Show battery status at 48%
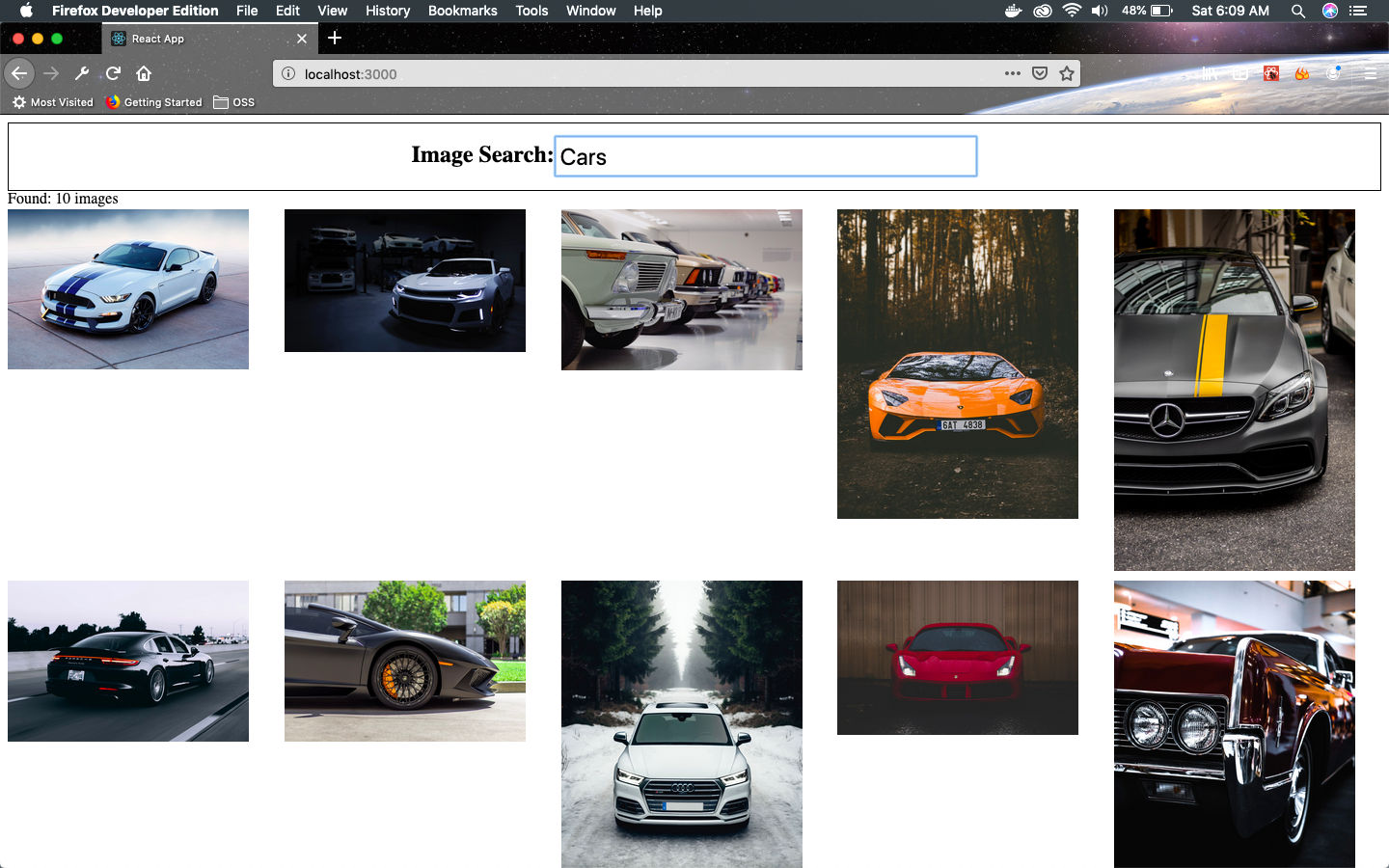1389x868 pixels. click(1147, 11)
